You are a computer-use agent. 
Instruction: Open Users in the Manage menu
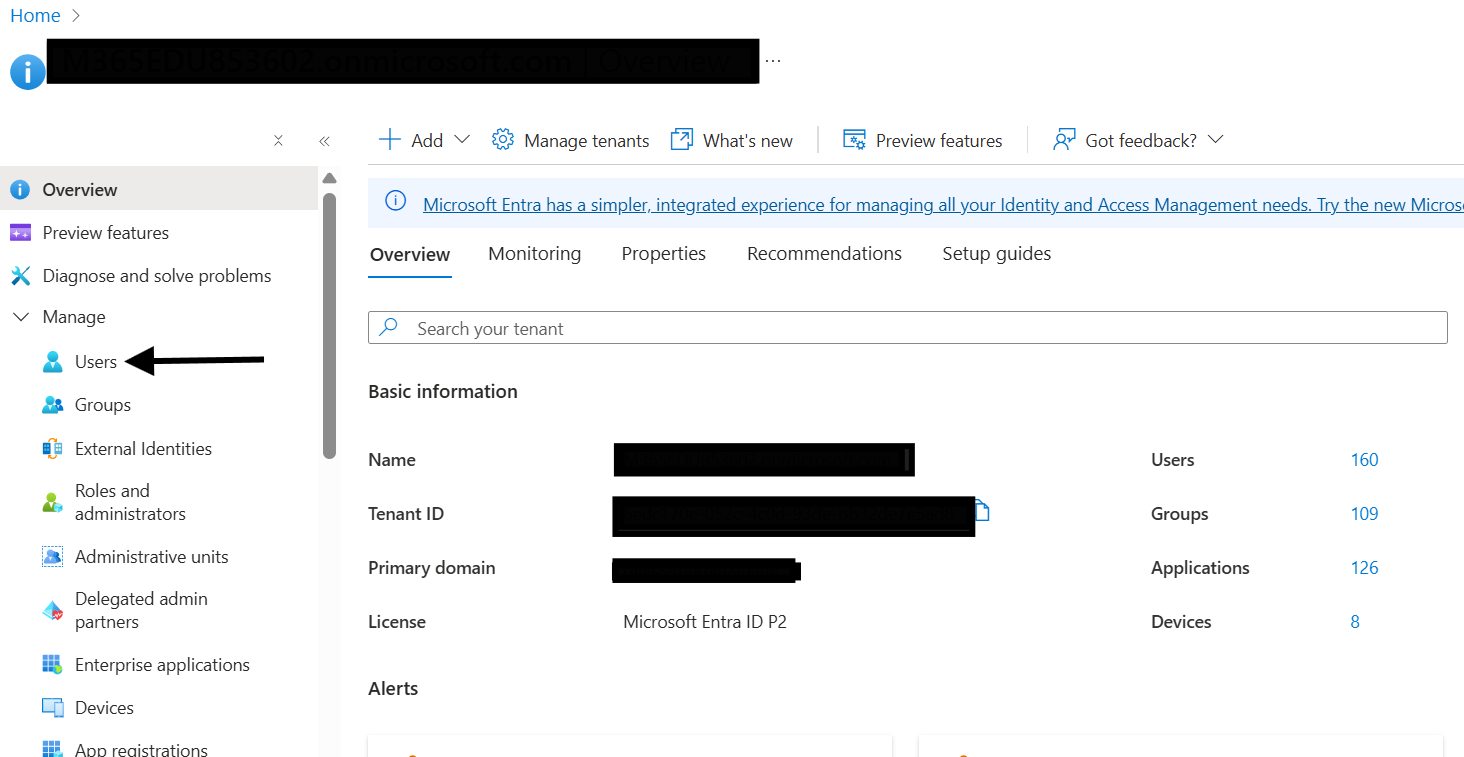pos(96,362)
